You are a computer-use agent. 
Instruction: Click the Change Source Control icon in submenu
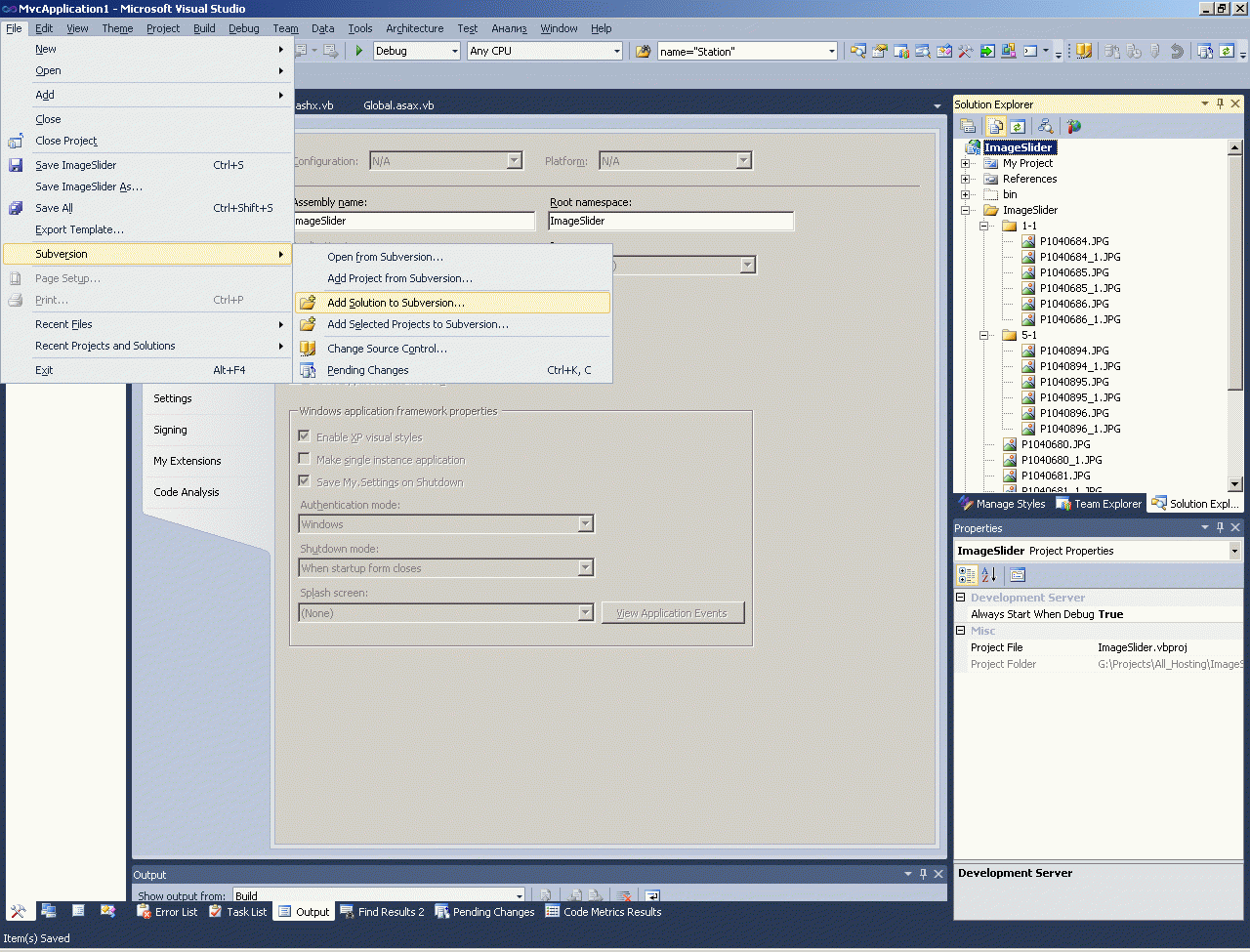tap(308, 349)
